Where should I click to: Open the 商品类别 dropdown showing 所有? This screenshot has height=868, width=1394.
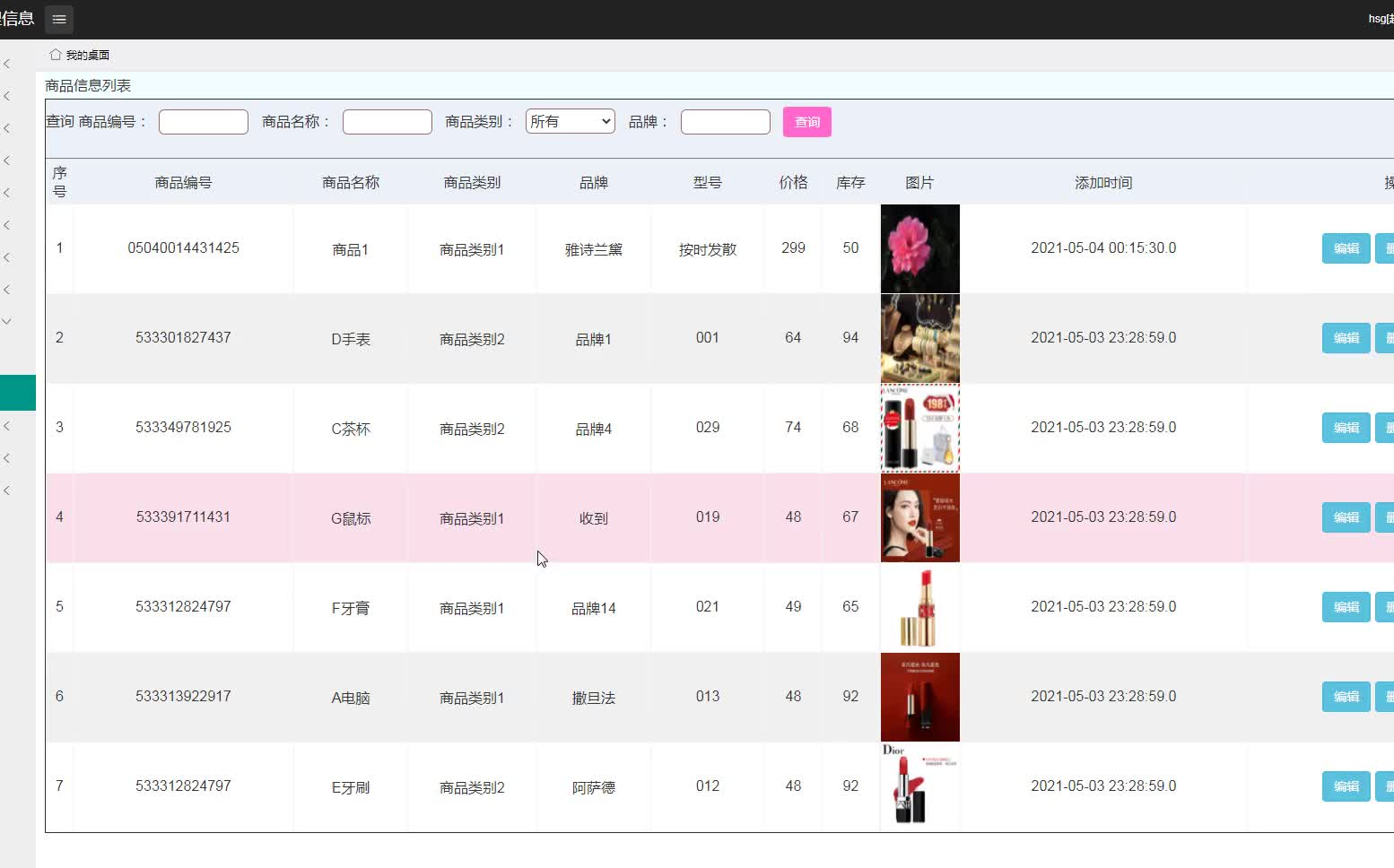570,121
